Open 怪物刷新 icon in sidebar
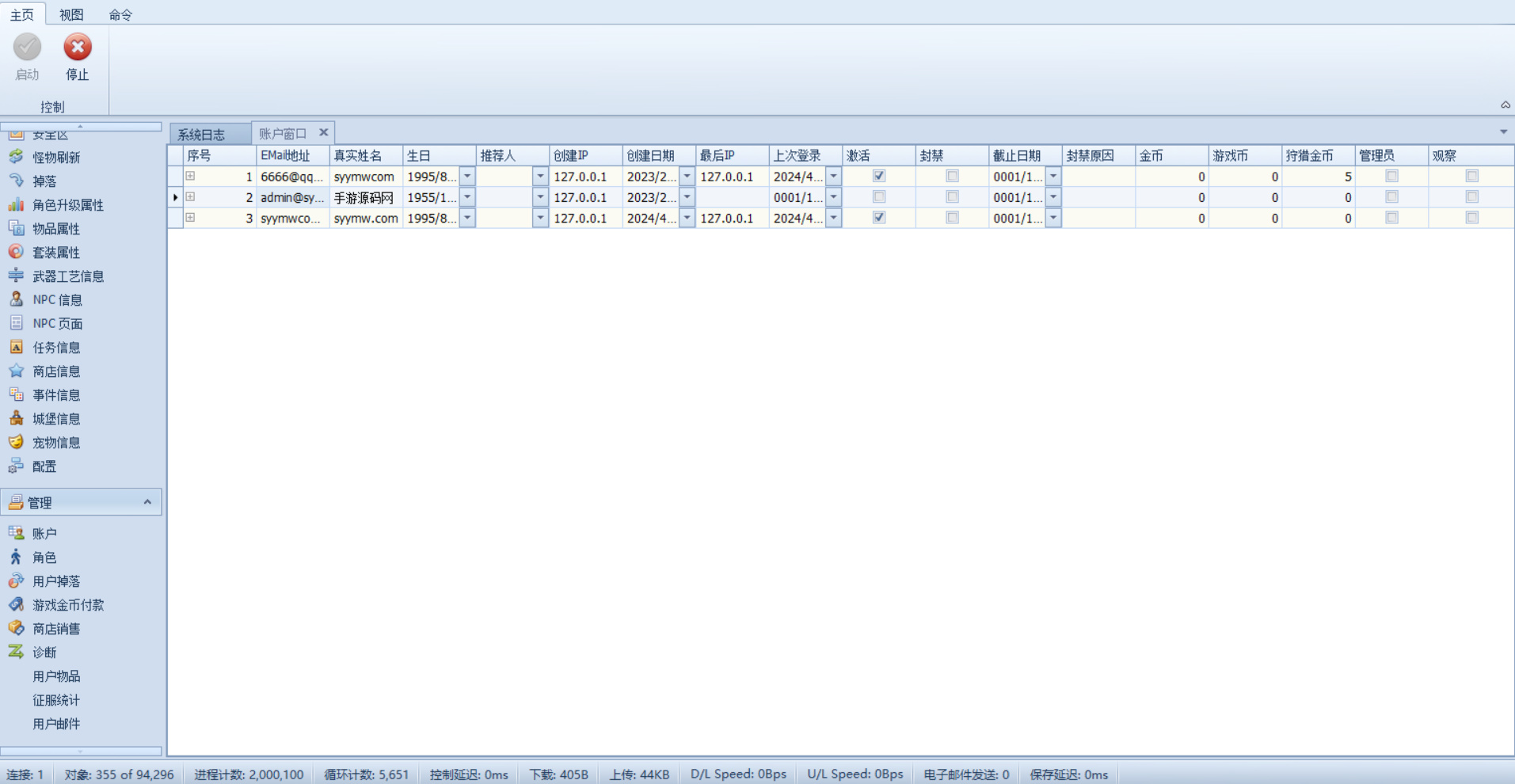This screenshot has width=1515, height=784. click(16, 157)
